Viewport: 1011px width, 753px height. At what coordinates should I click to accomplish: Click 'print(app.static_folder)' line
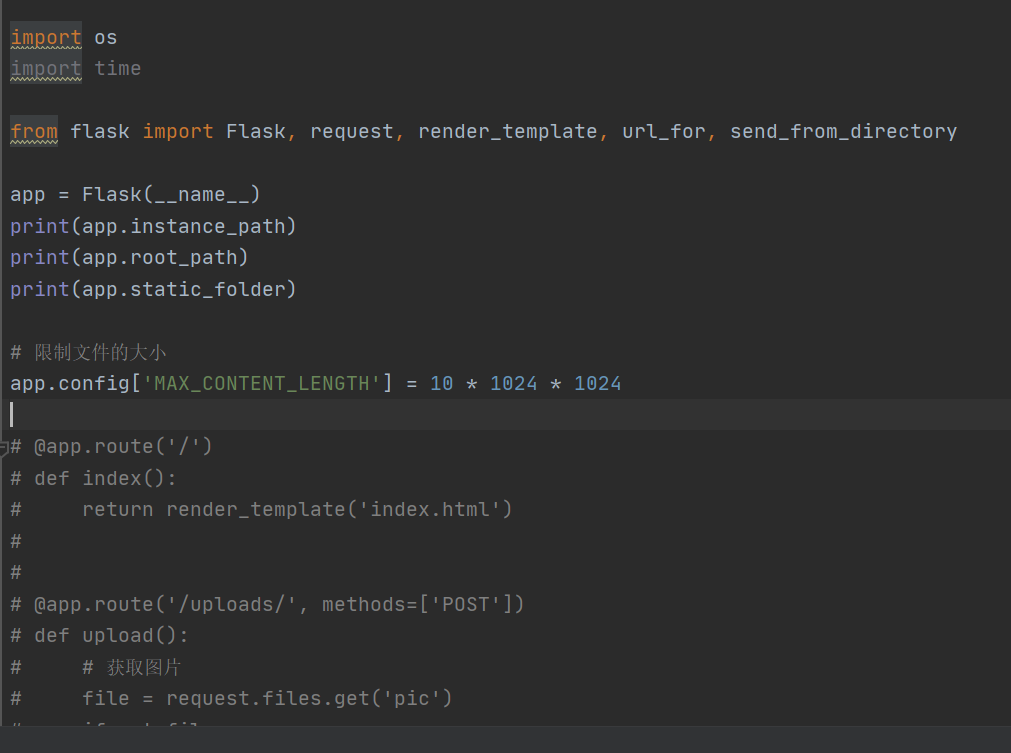(x=153, y=289)
